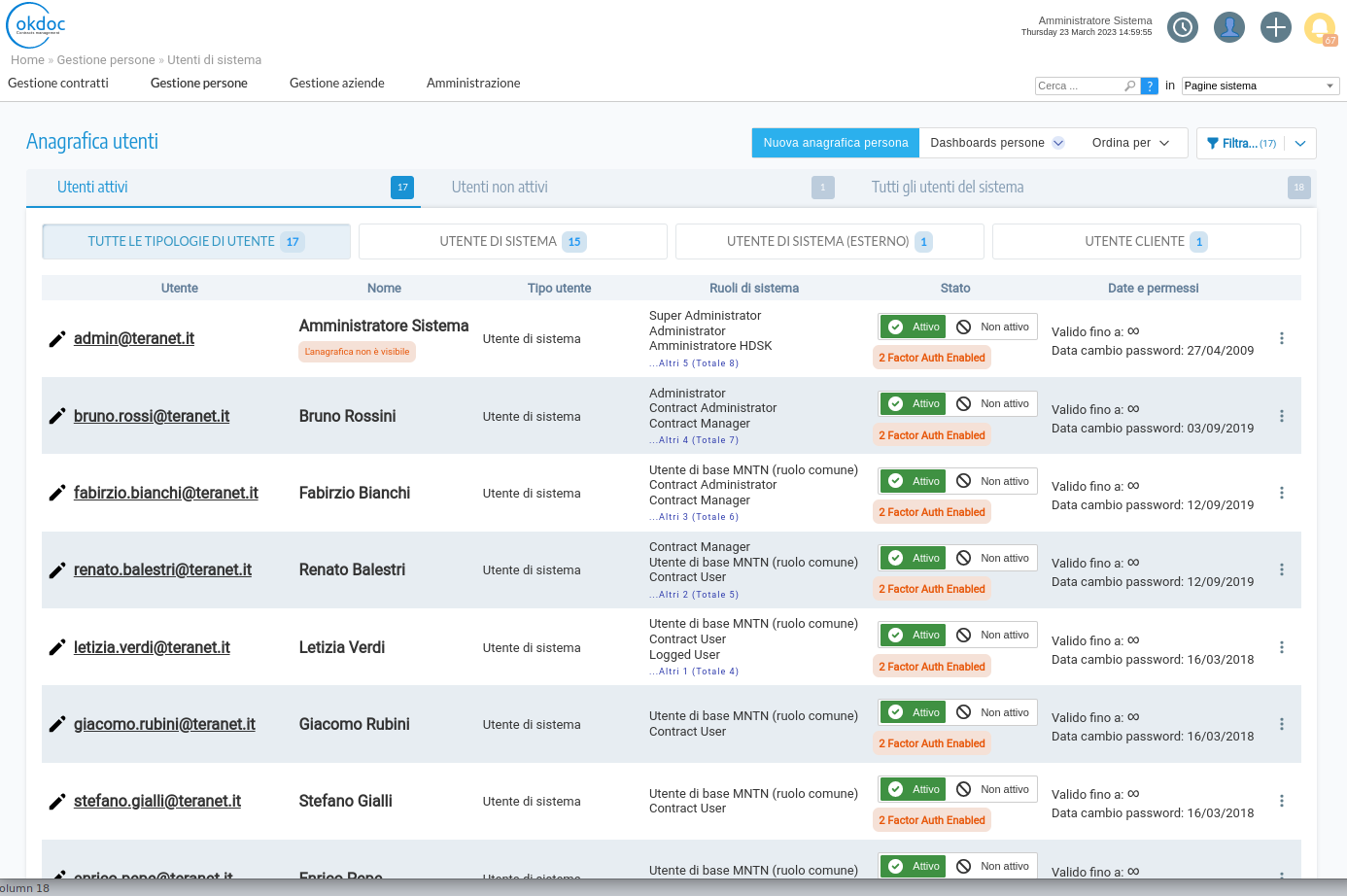Open the clock/history icon in the header
The width and height of the screenshot is (1347, 896).
pyautogui.click(x=1183, y=27)
